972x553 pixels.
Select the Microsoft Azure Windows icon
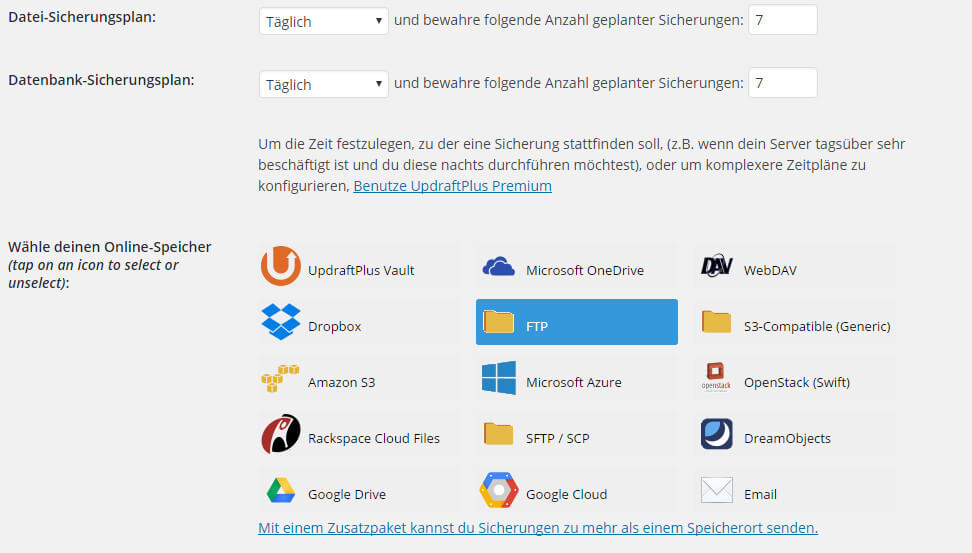[498, 378]
